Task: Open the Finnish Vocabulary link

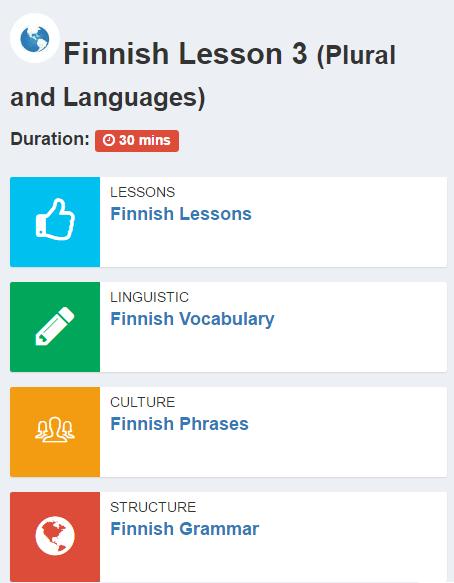Action: [x=192, y=319]
